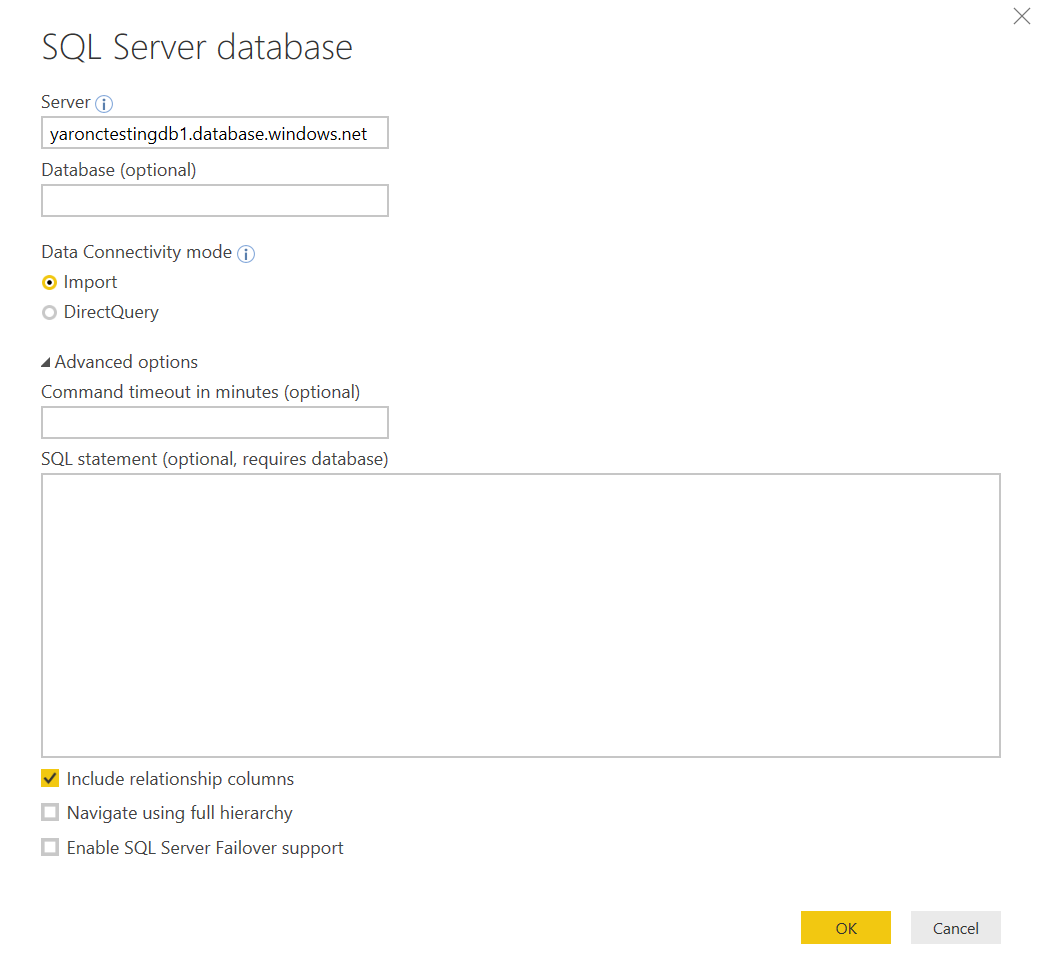Click the DirectQuery label text
Image resolution: width=1039 pixels, height=964 pixels.
111,312
